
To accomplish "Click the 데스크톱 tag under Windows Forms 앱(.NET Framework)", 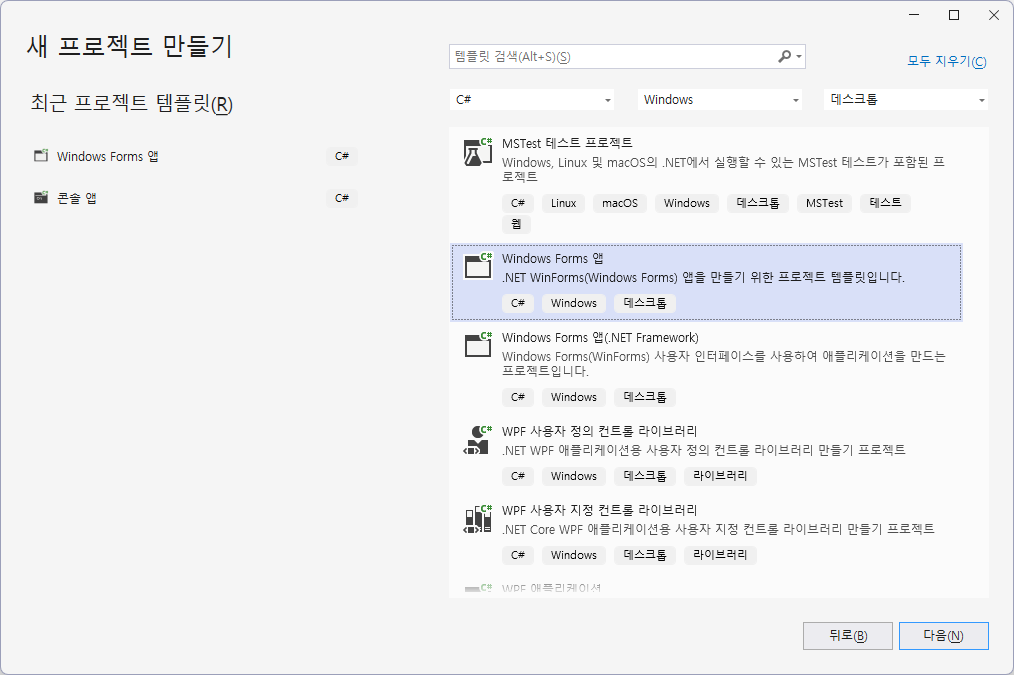I will [x=645, y=397].
